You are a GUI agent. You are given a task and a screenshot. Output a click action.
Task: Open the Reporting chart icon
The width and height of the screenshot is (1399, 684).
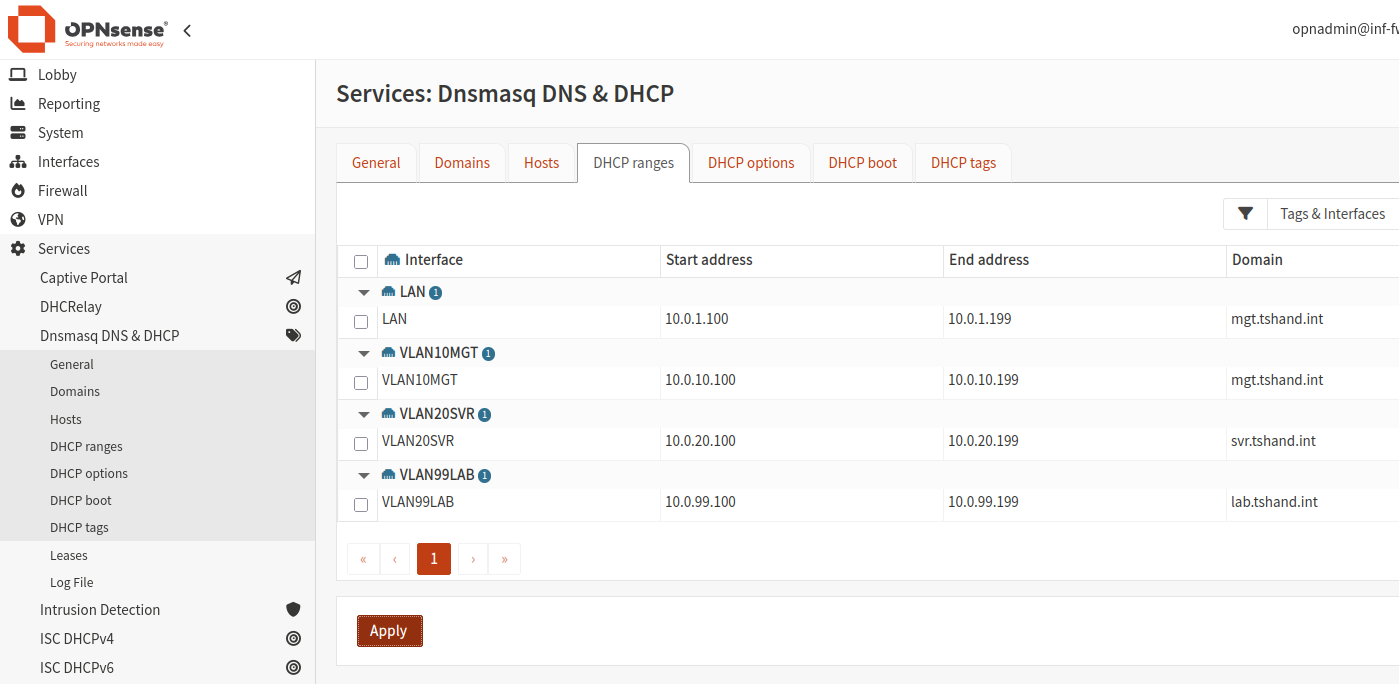17,103
